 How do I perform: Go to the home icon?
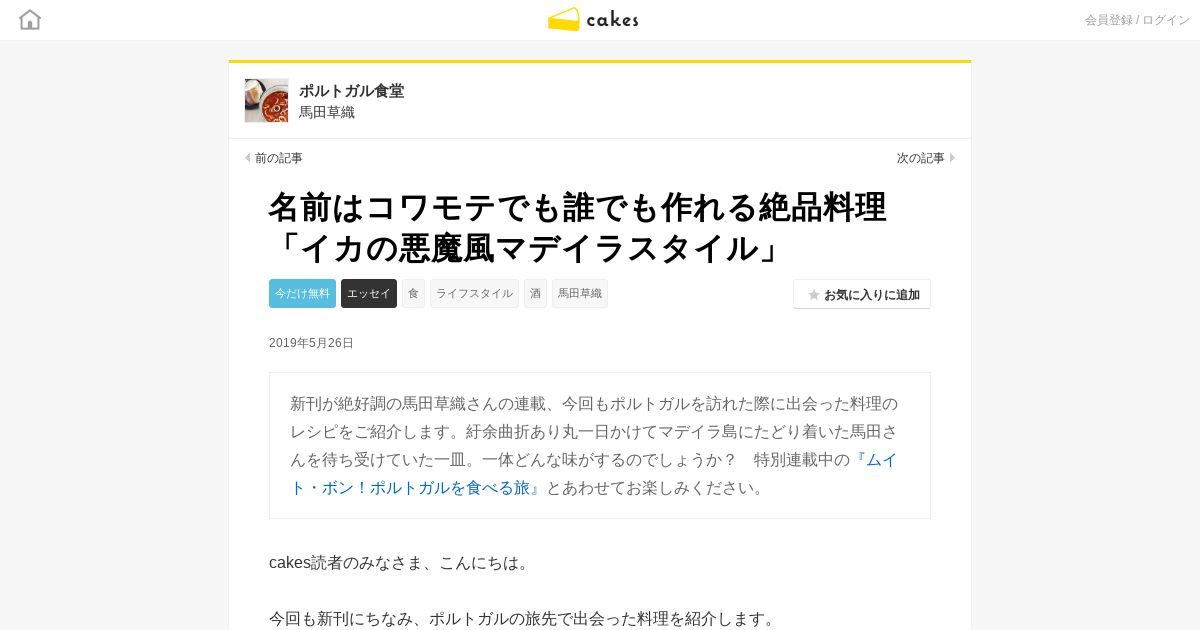pos(30,19)
